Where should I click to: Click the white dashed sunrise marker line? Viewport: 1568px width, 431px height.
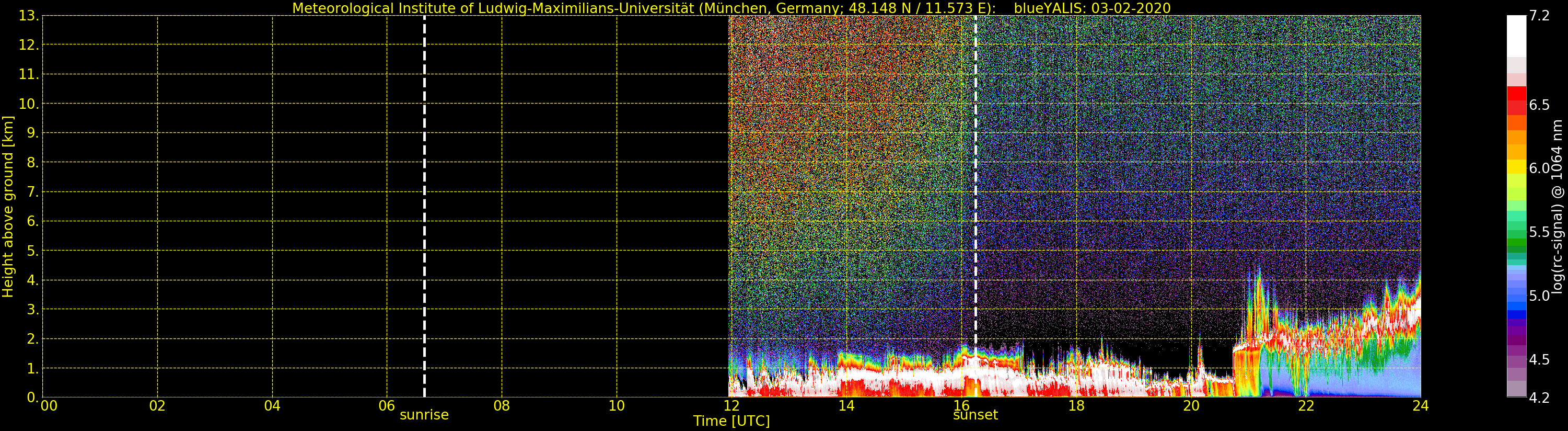click(x=424, y=207)
